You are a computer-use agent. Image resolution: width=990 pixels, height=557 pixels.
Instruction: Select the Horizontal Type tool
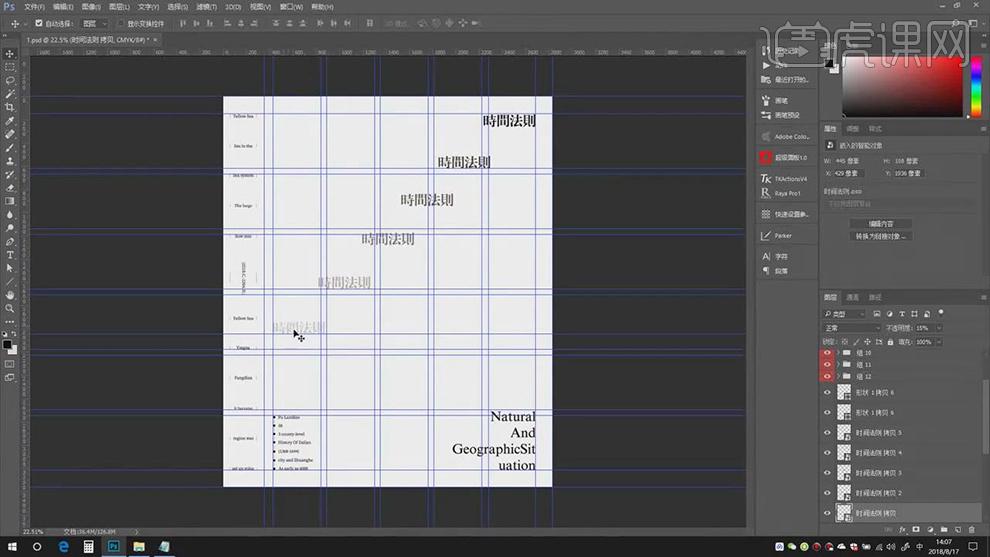pyautogui.click(x=9, y=255)
